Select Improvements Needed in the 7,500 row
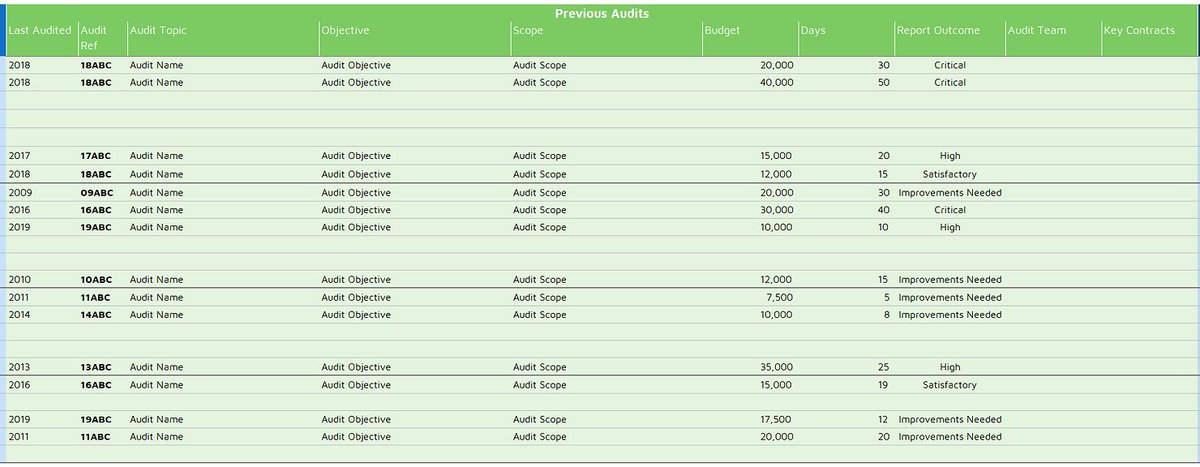Viewport: 1200px width, 467px height. (x=950, y=297)
